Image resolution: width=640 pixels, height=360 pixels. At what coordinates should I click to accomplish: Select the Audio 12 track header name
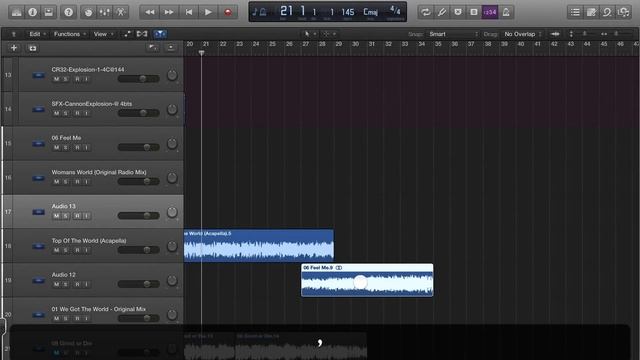tap(63, 275)
